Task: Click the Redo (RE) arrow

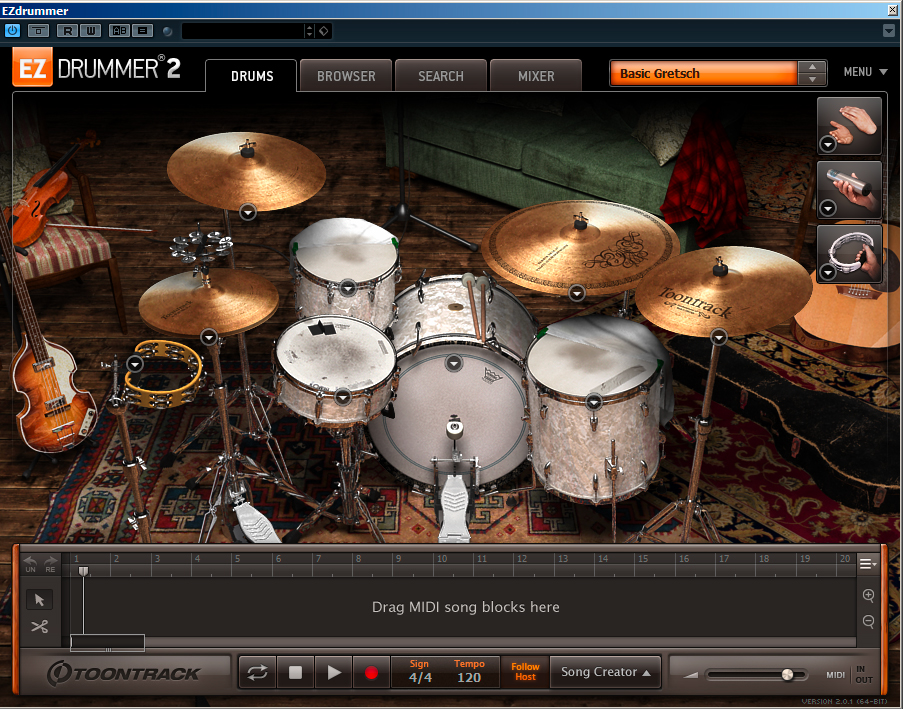Action: coord(51,564)
